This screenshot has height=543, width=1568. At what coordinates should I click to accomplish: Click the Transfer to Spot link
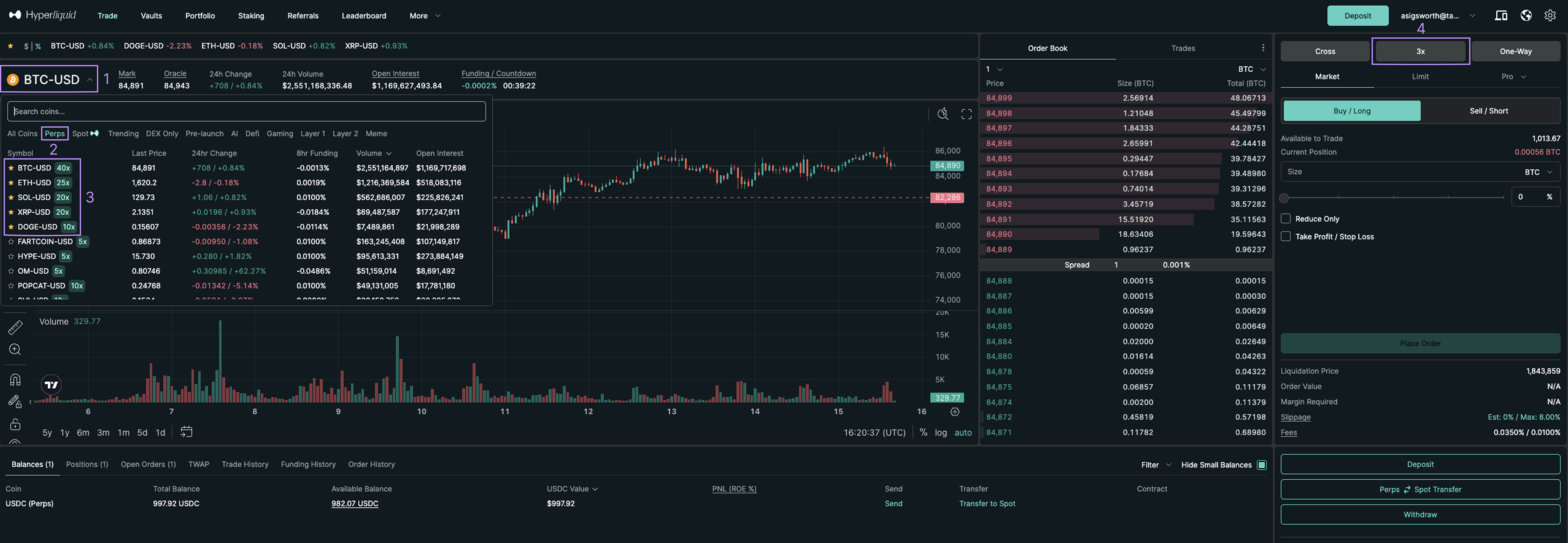[987, 504]
